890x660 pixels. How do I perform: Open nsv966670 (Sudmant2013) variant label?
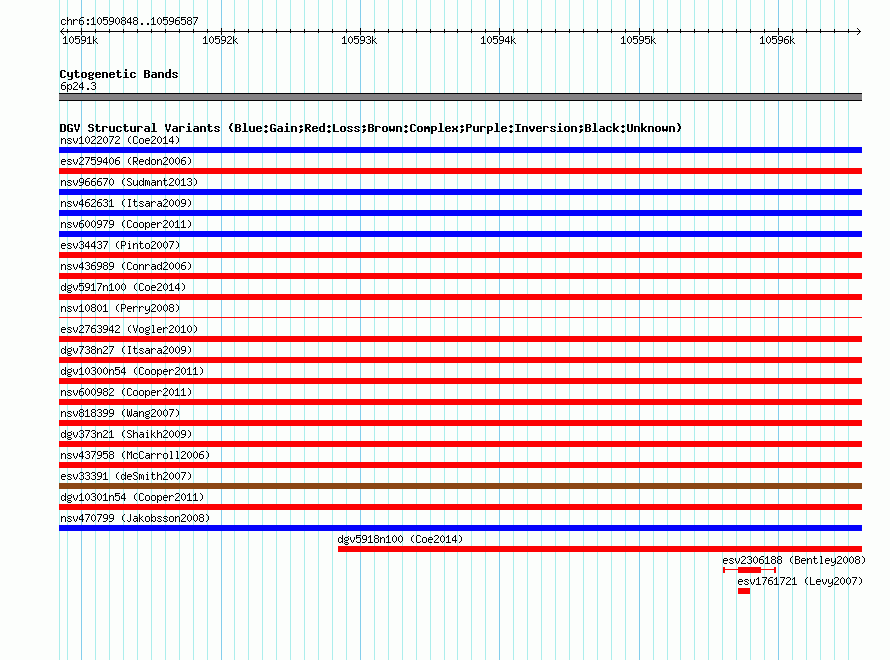point(129,182)
